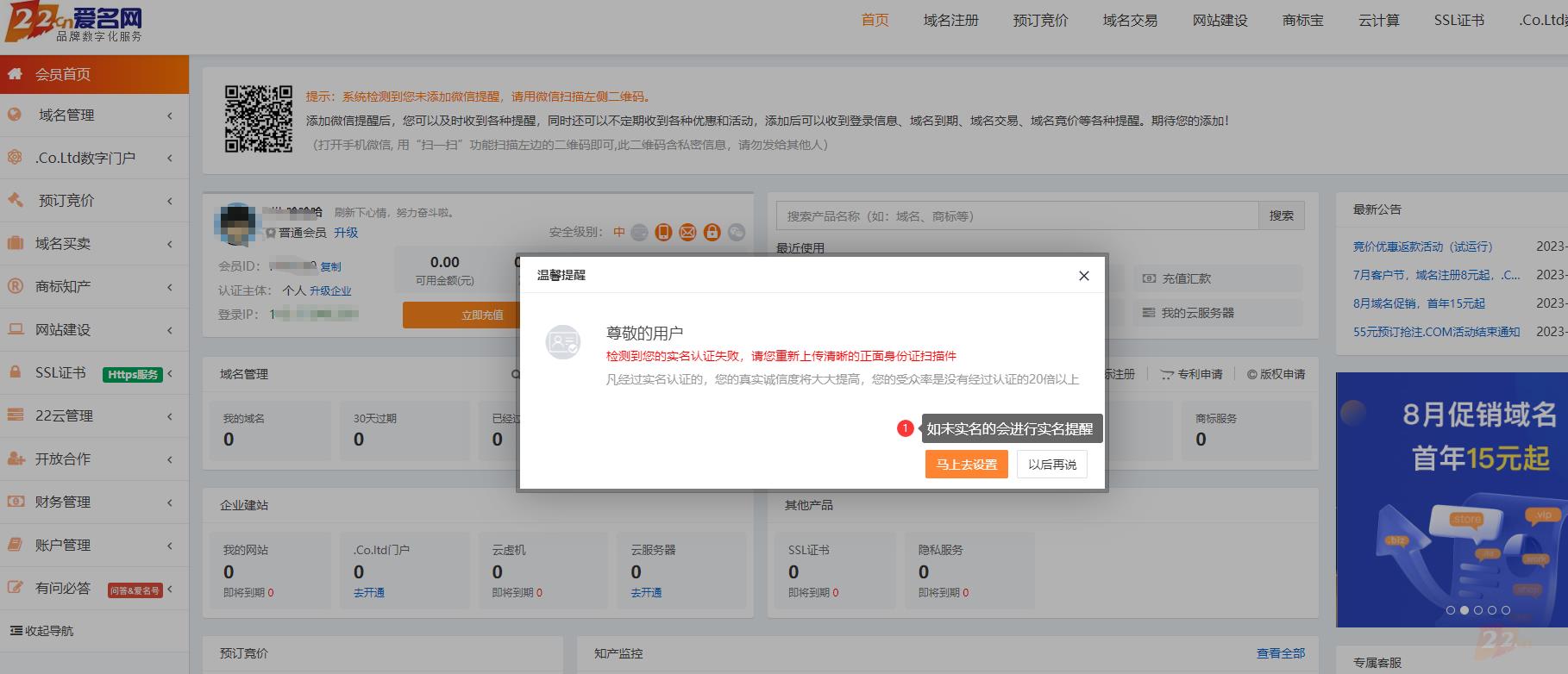The height and width of the screenshot is (674, 1568).
Task: Click the product search input field
Action: pyautogui.click(x=1018, y=216)
